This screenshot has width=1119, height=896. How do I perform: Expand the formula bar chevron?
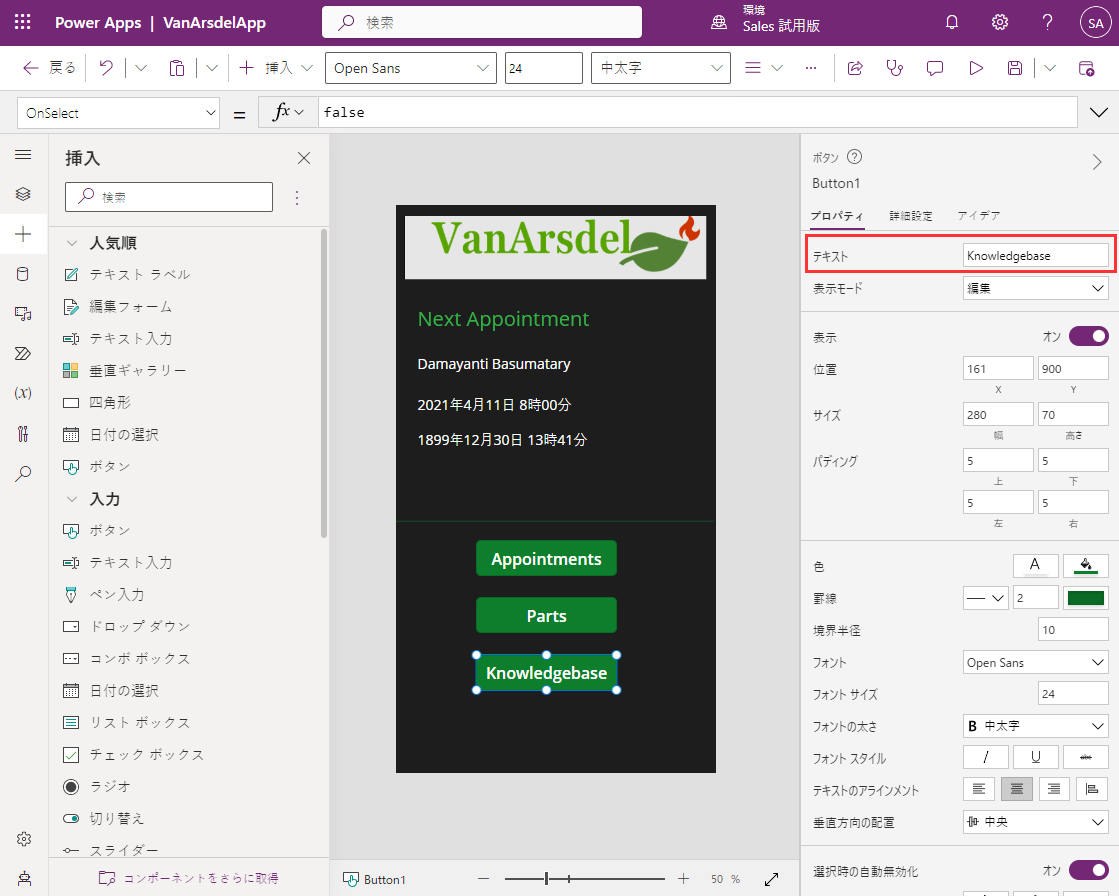coord(1099,113)
